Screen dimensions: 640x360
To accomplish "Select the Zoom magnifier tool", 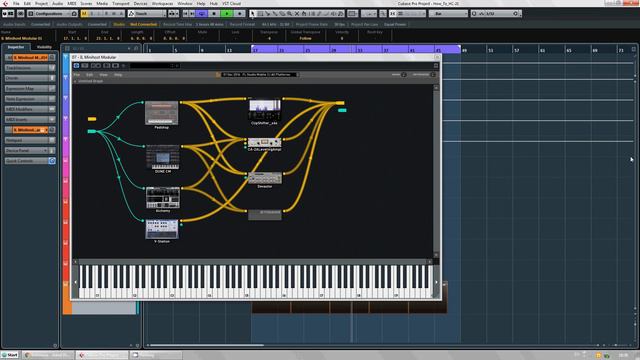I will click(x=289, y=13).
